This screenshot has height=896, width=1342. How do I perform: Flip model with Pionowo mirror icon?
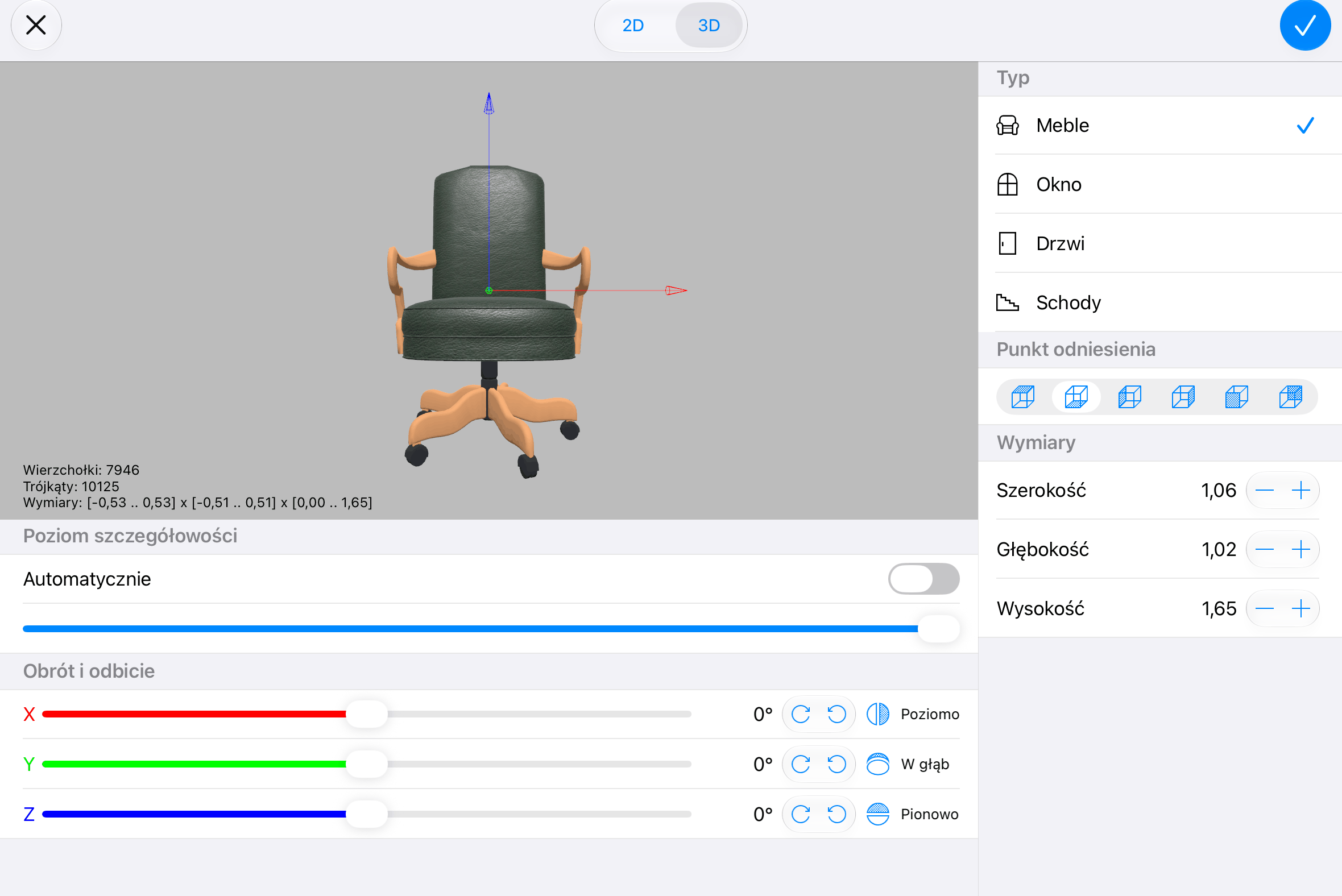(878, 814)
